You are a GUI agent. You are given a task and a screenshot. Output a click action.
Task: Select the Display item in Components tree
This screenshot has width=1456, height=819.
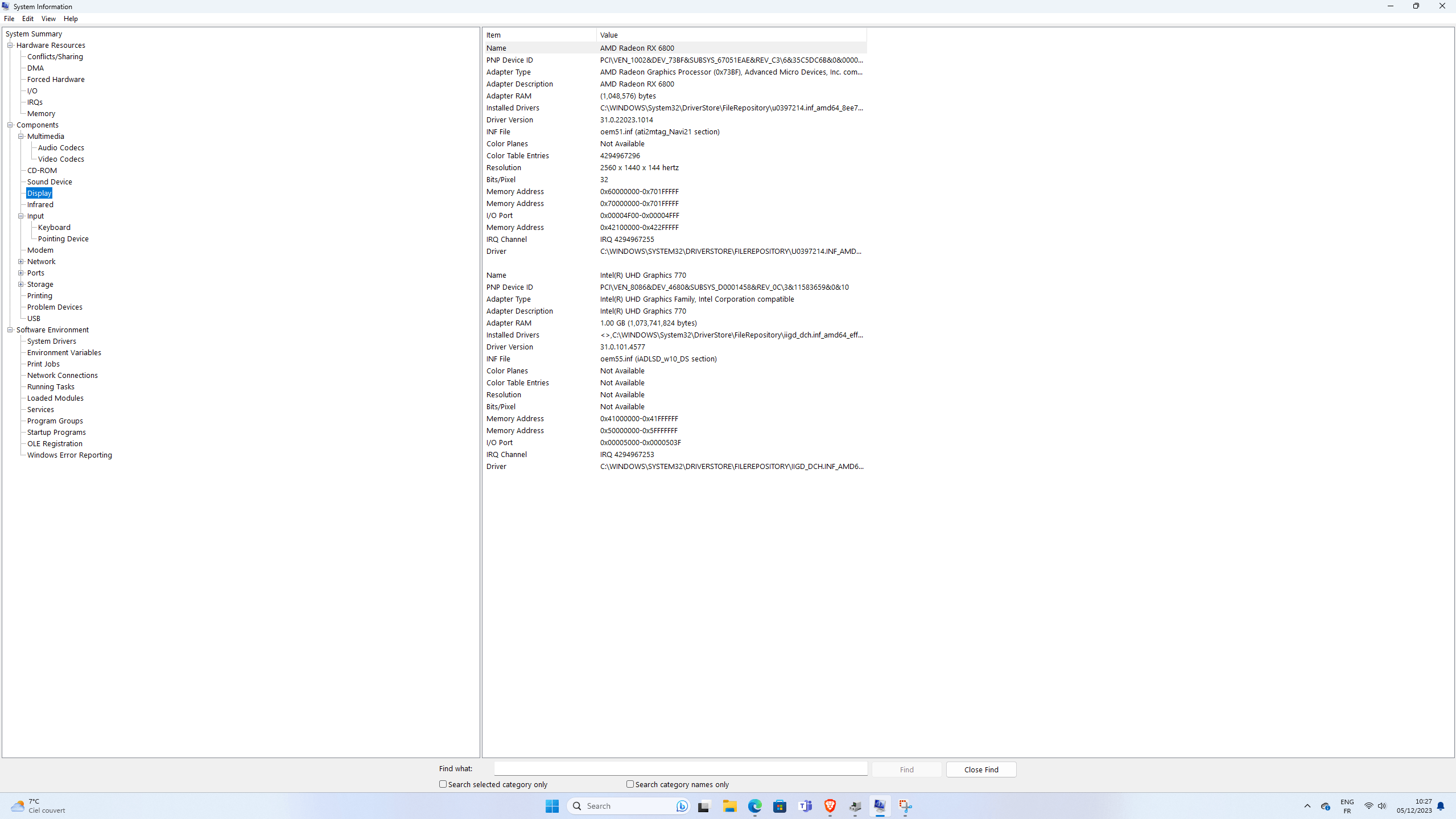pyautogui.click(x=39, y=193)
